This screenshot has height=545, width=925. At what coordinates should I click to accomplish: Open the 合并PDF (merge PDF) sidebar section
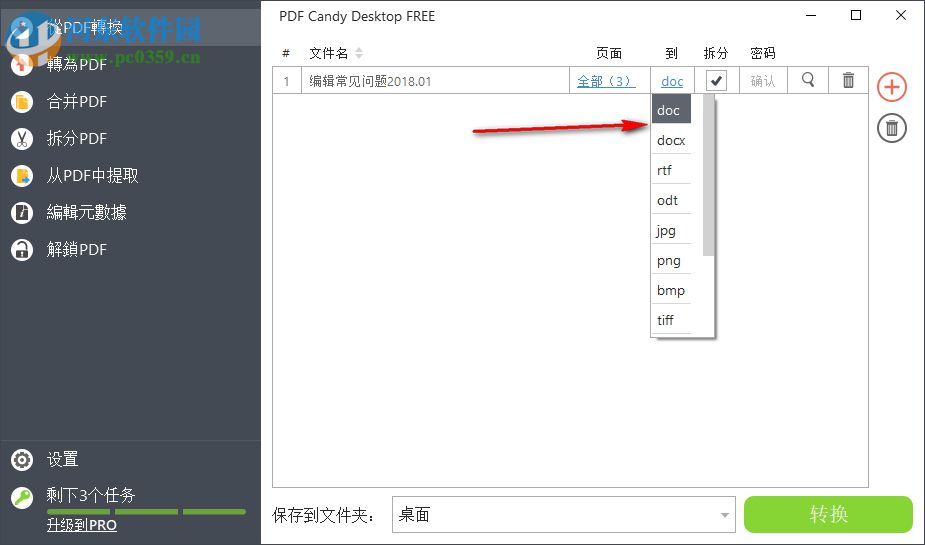point(77,101)
